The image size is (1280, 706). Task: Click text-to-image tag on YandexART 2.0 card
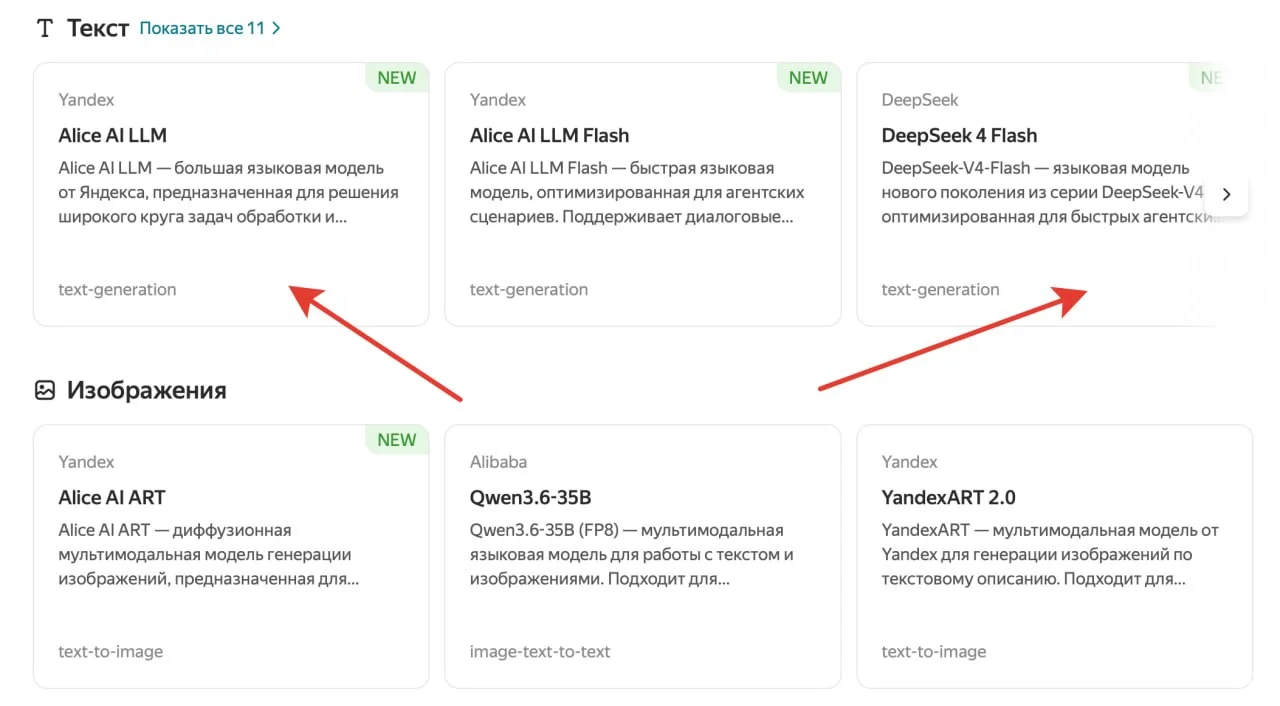[x=934, y=652]
